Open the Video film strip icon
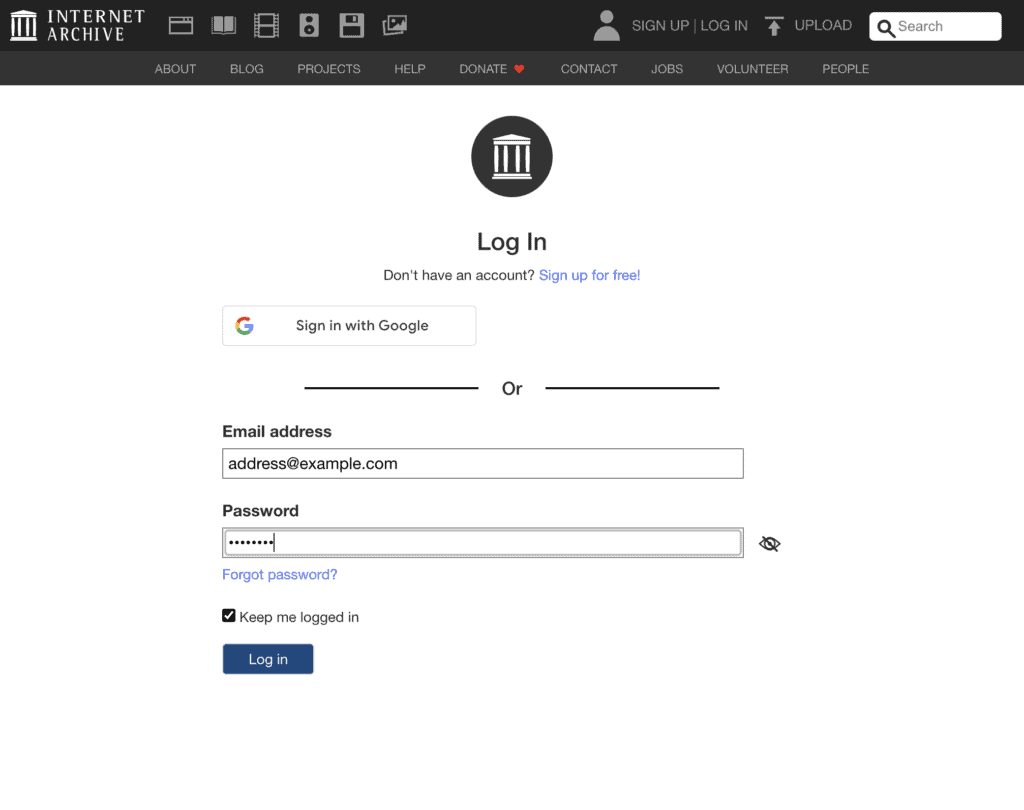This screenshot has height=810, width=1024. [266, 25]
